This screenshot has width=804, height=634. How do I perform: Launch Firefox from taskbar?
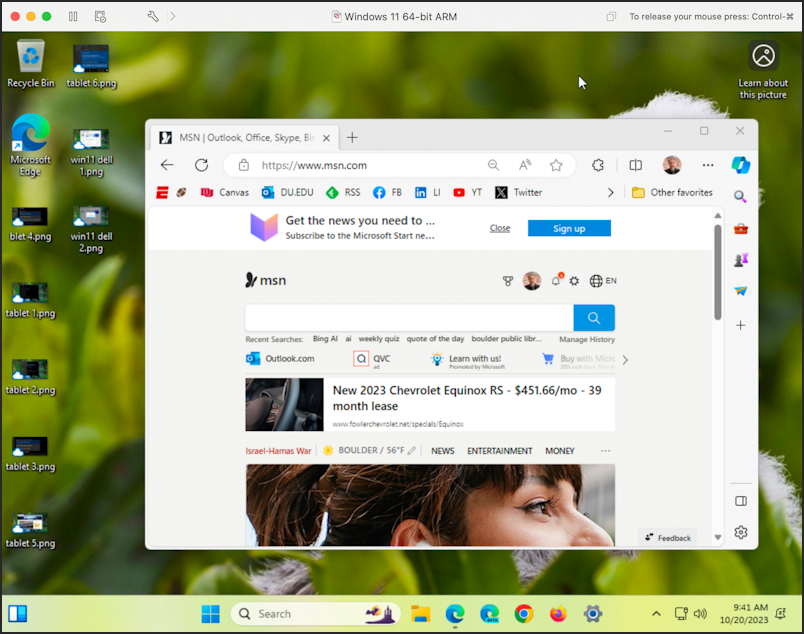pyautogui.click(x=558, y=614)
